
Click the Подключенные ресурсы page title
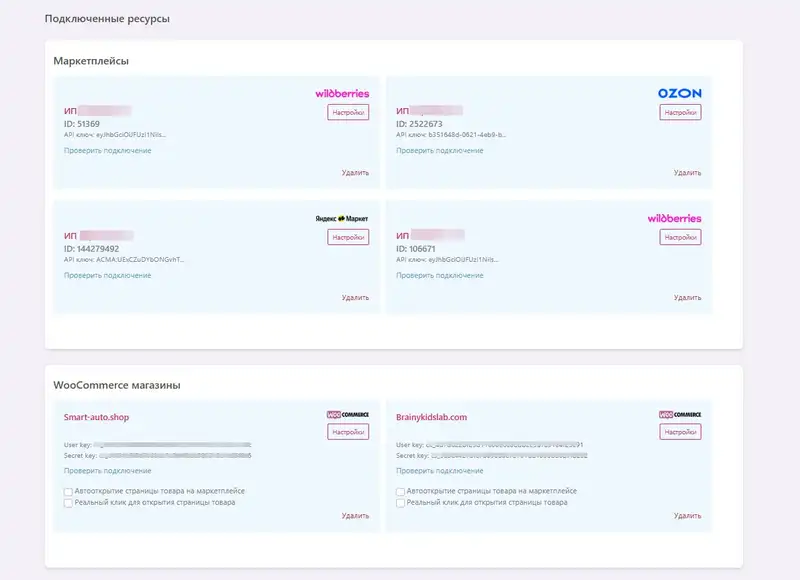[107, 19]
